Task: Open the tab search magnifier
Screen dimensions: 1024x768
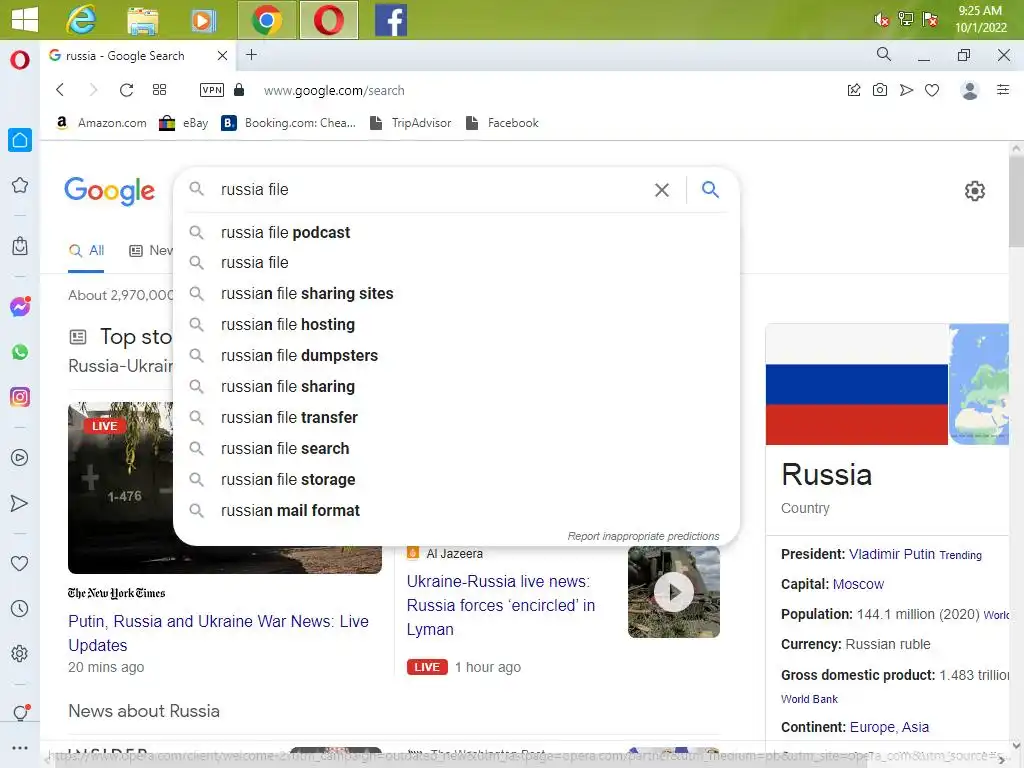Action: point(884,54)
